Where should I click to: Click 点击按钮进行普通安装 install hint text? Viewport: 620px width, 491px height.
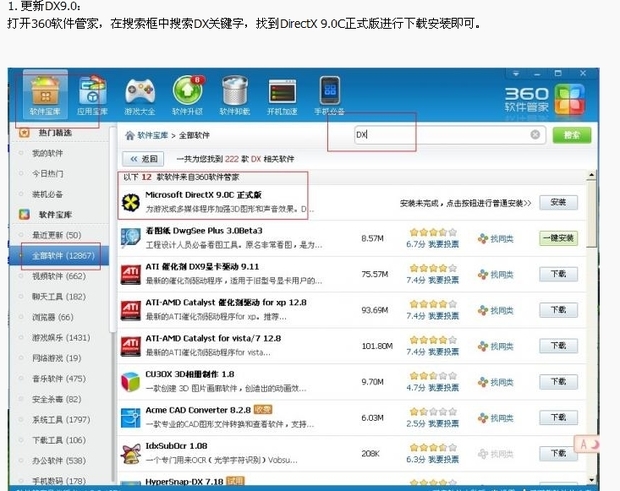[x=489, y=203]
